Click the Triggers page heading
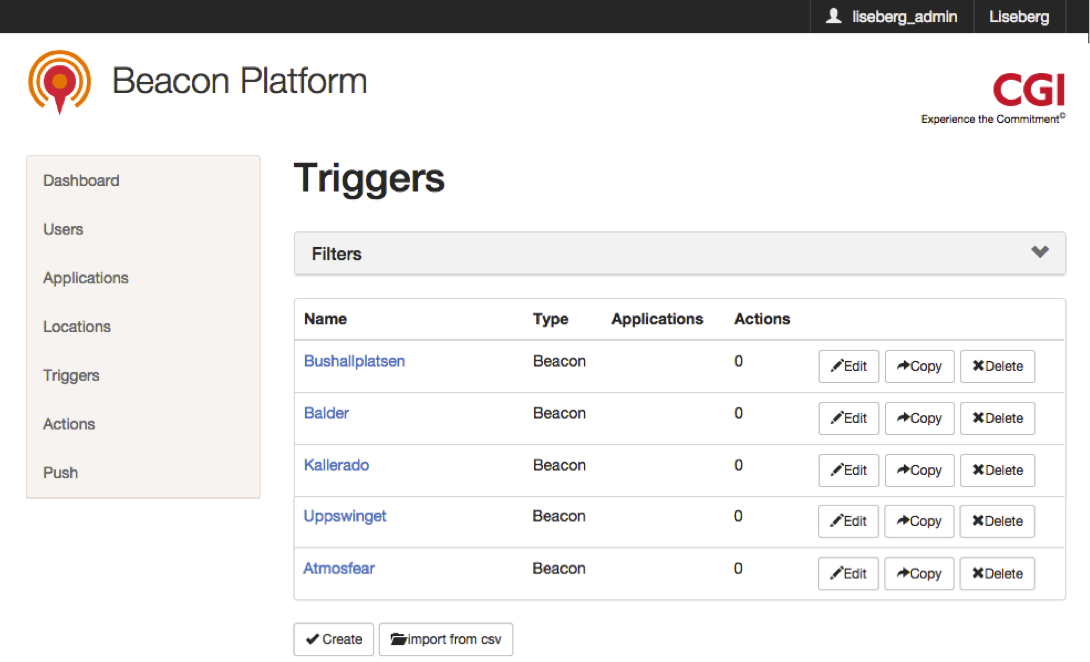 tap(369, 179)
